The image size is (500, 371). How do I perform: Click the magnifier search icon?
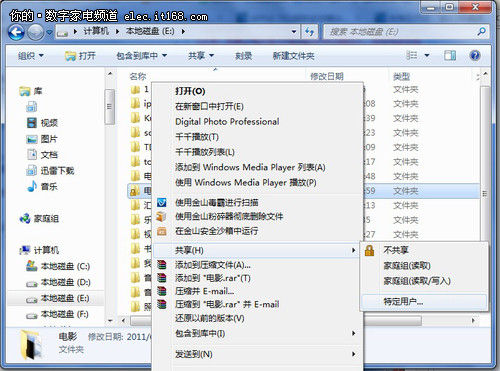click(x=481, y=32)
